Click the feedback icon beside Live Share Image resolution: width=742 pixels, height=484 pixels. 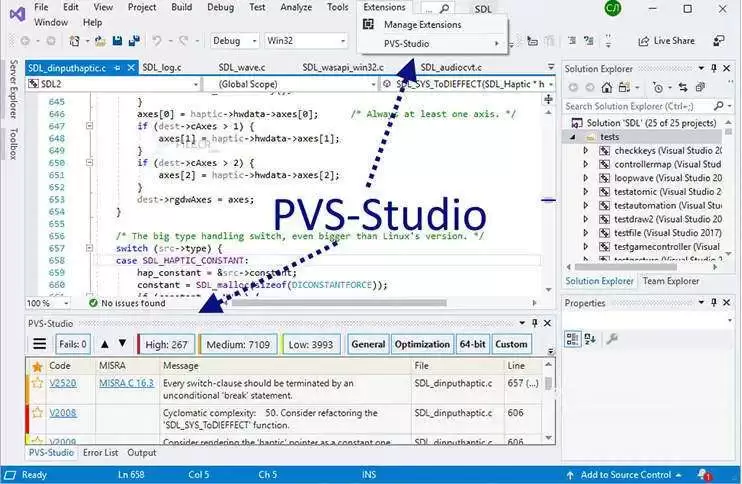click(x=718, y=41)
